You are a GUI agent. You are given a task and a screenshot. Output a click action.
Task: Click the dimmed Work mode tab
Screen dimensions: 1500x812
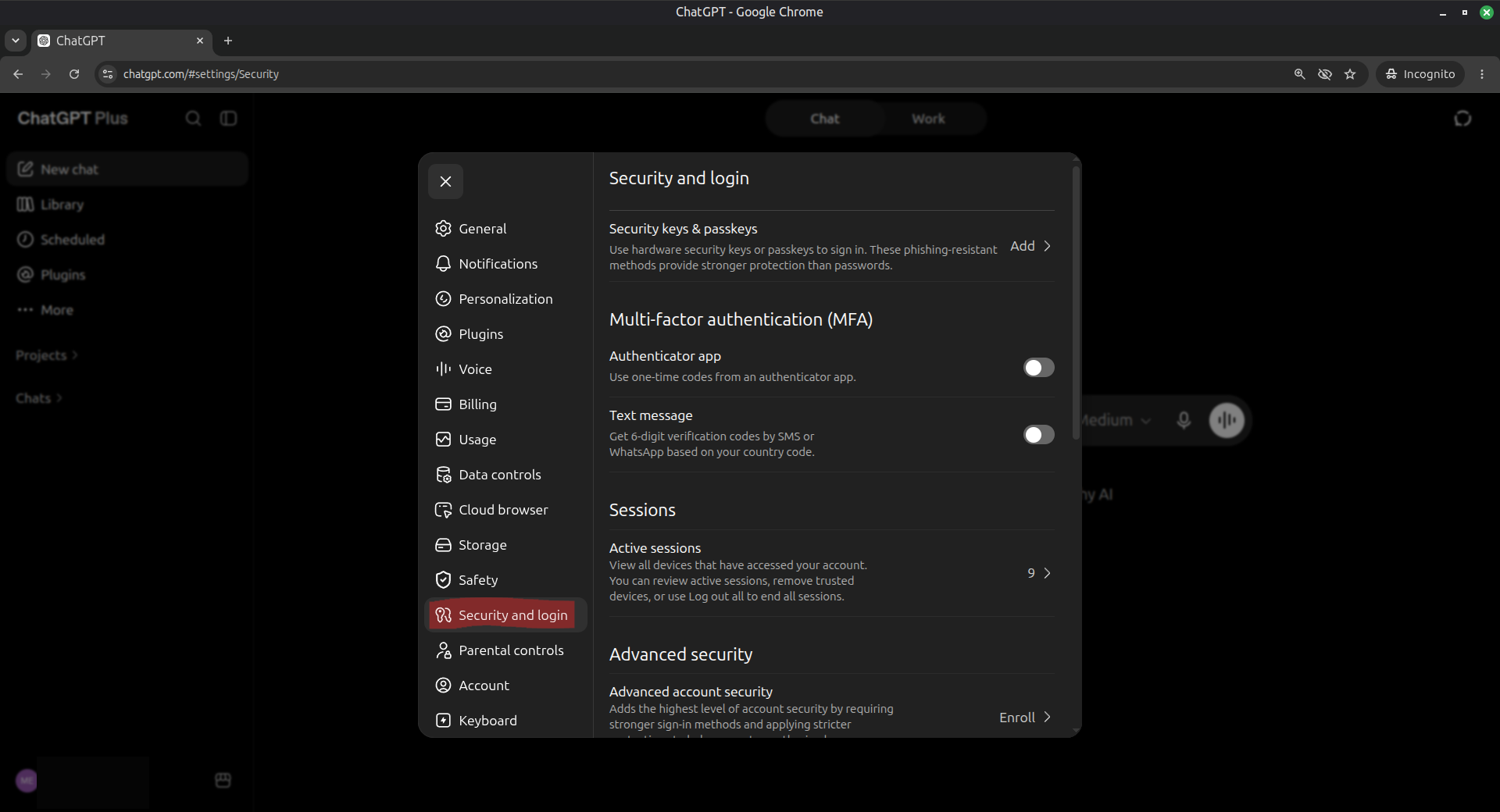coord(928,119)
